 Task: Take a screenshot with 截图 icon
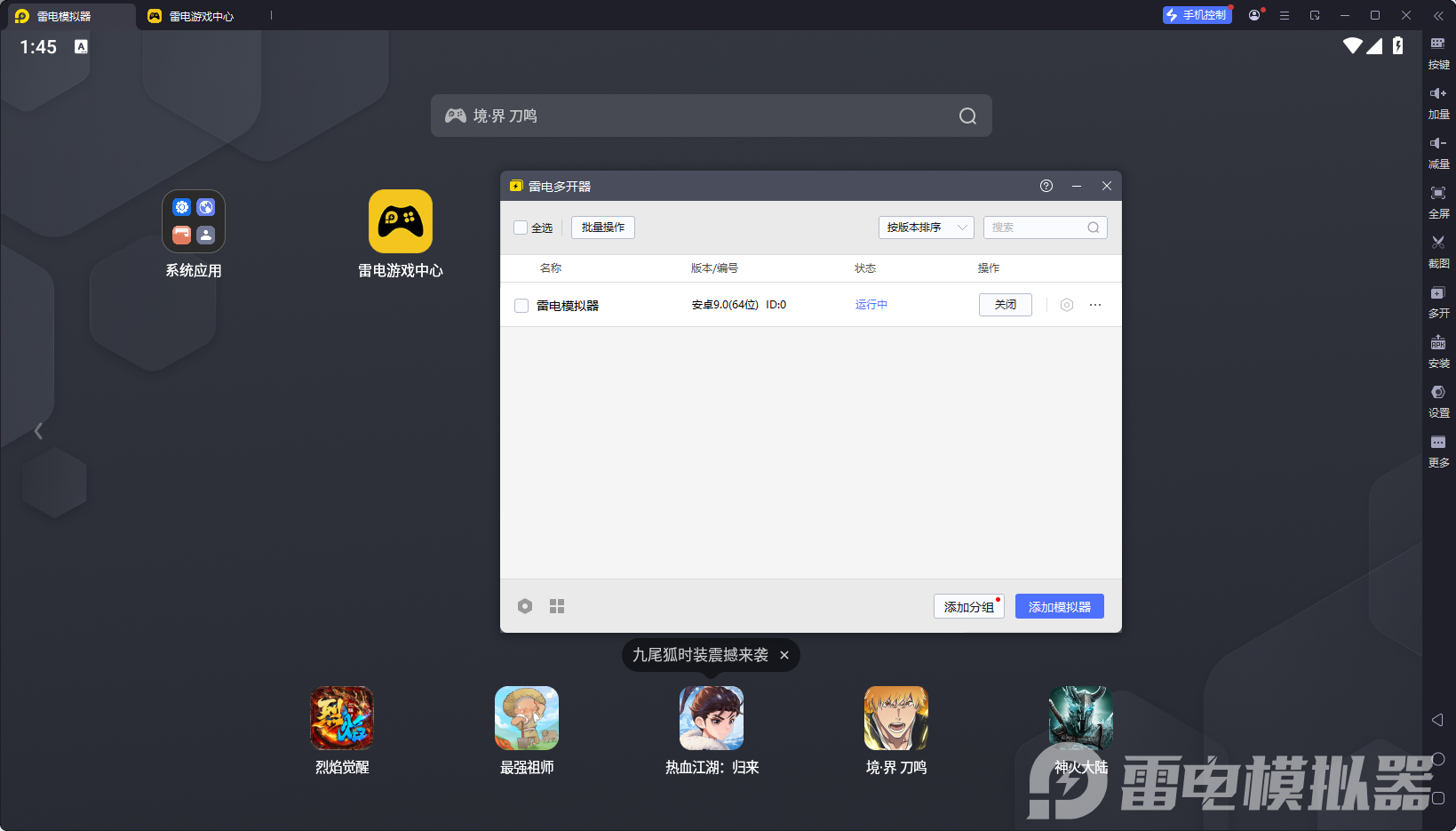point(1437,244)
